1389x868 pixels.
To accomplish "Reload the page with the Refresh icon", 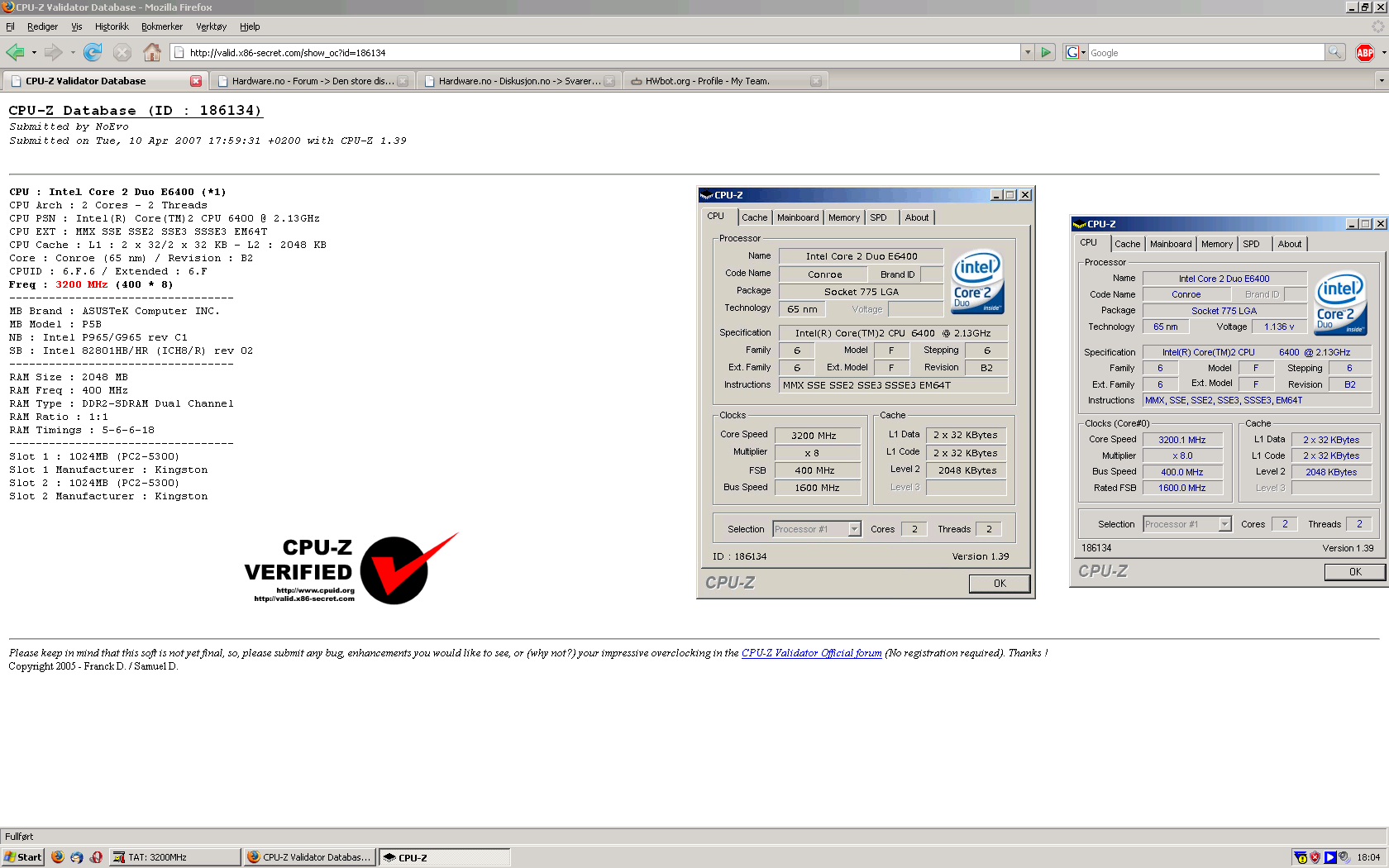I will [x=93, y=52].
